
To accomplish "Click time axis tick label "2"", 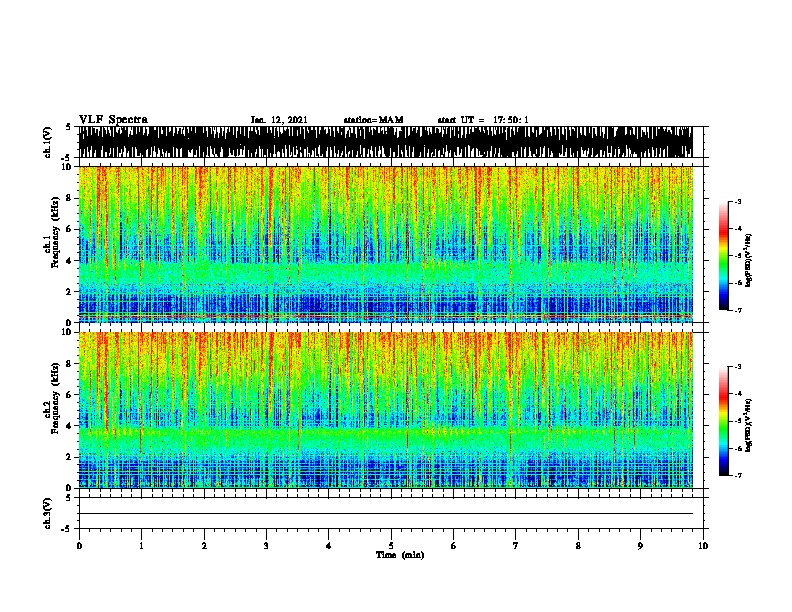I will click(x=204, y=546).
